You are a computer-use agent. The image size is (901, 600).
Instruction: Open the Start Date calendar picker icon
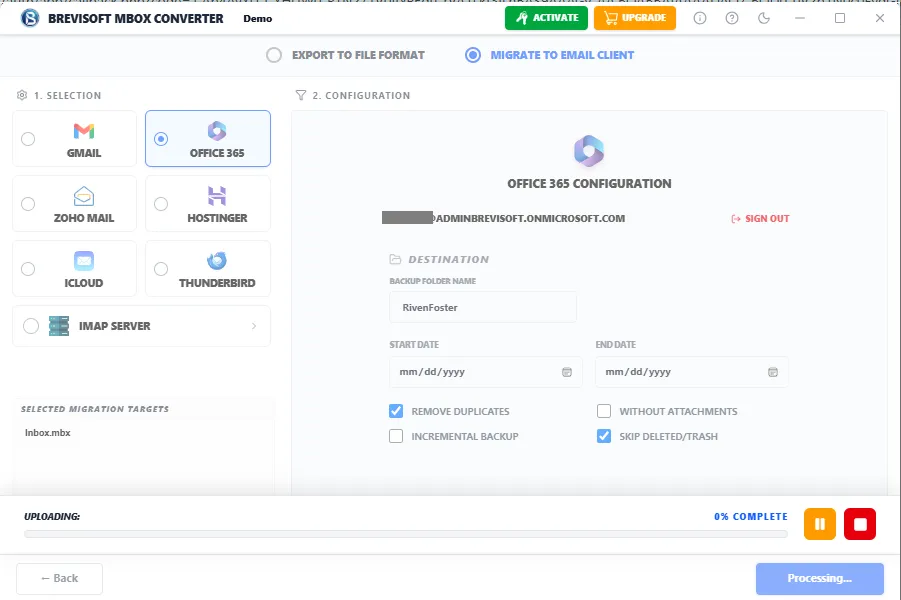567,372
